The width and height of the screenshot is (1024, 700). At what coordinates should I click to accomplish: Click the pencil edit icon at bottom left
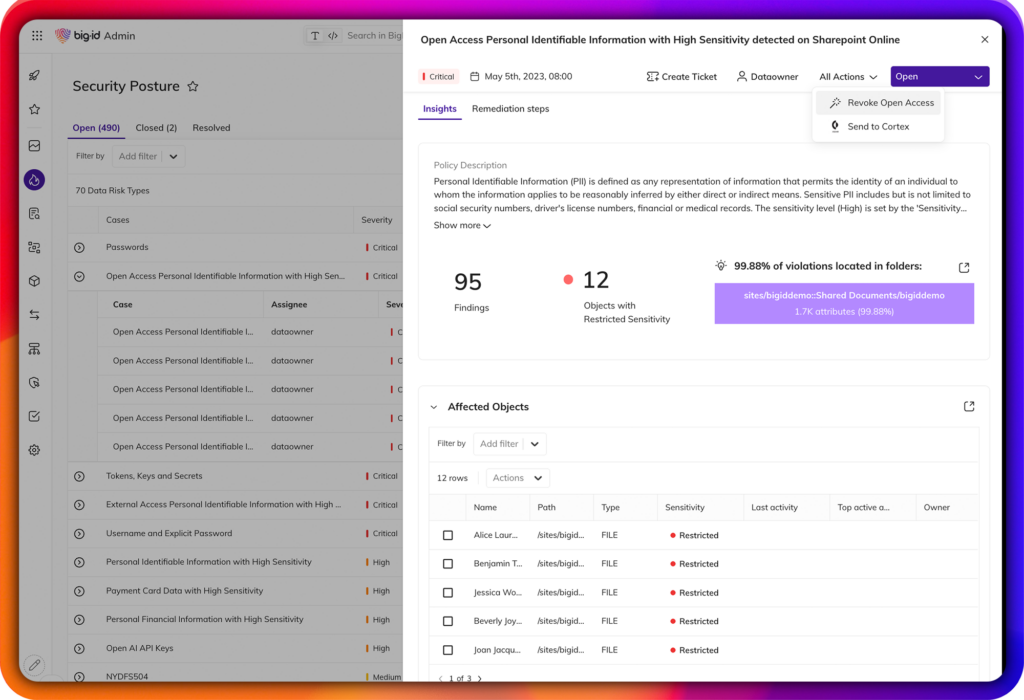pyautogui.click(x=35, y=664)
